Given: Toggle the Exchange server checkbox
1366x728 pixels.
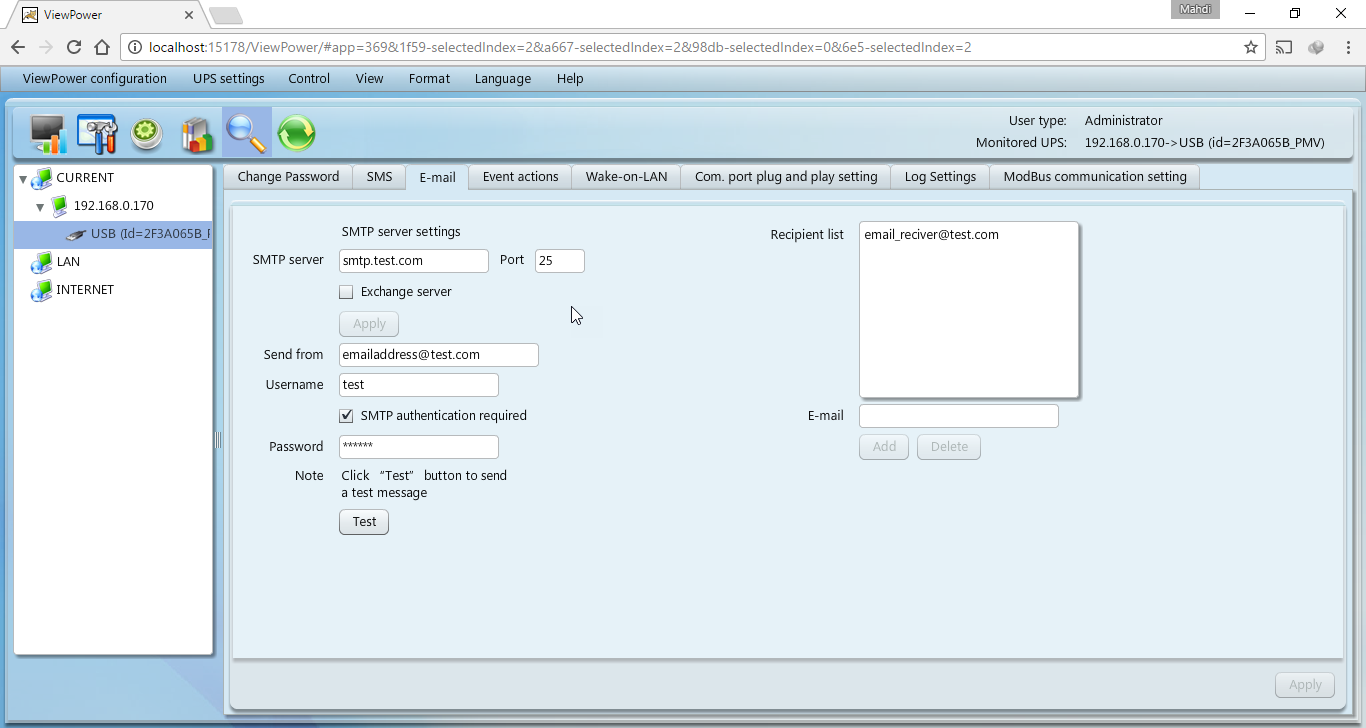Looking at the screenshot, I should 346,292.
